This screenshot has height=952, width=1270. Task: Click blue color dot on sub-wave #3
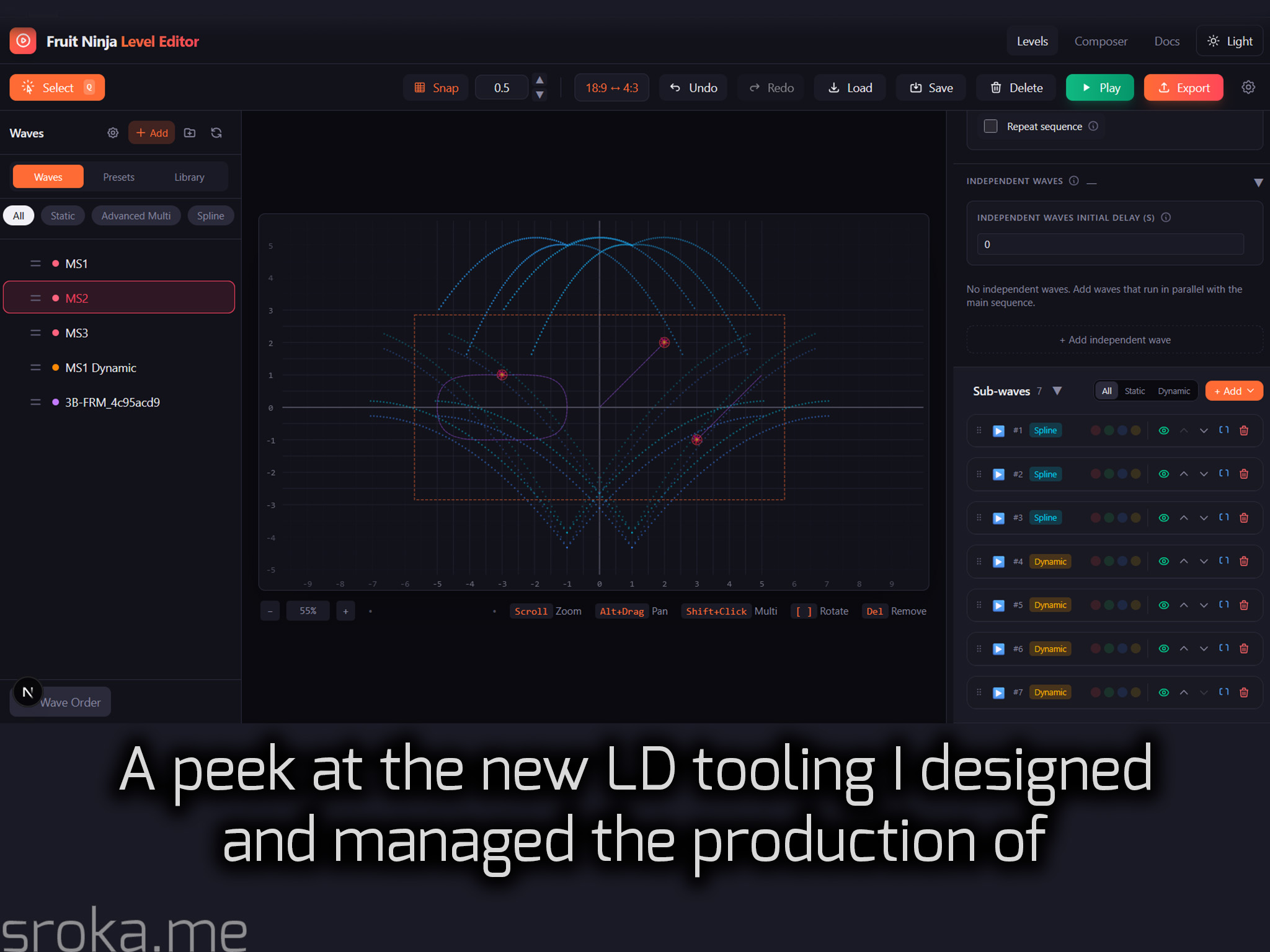coord(1122,518)
